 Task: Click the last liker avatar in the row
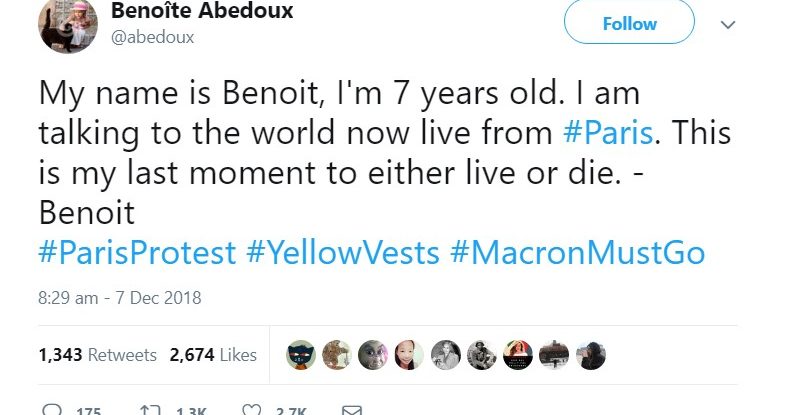coord(591,355)
